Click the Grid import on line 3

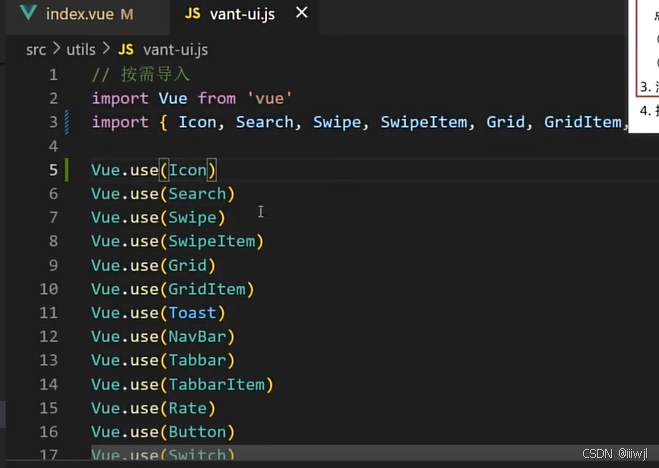(x=506, y=122)
